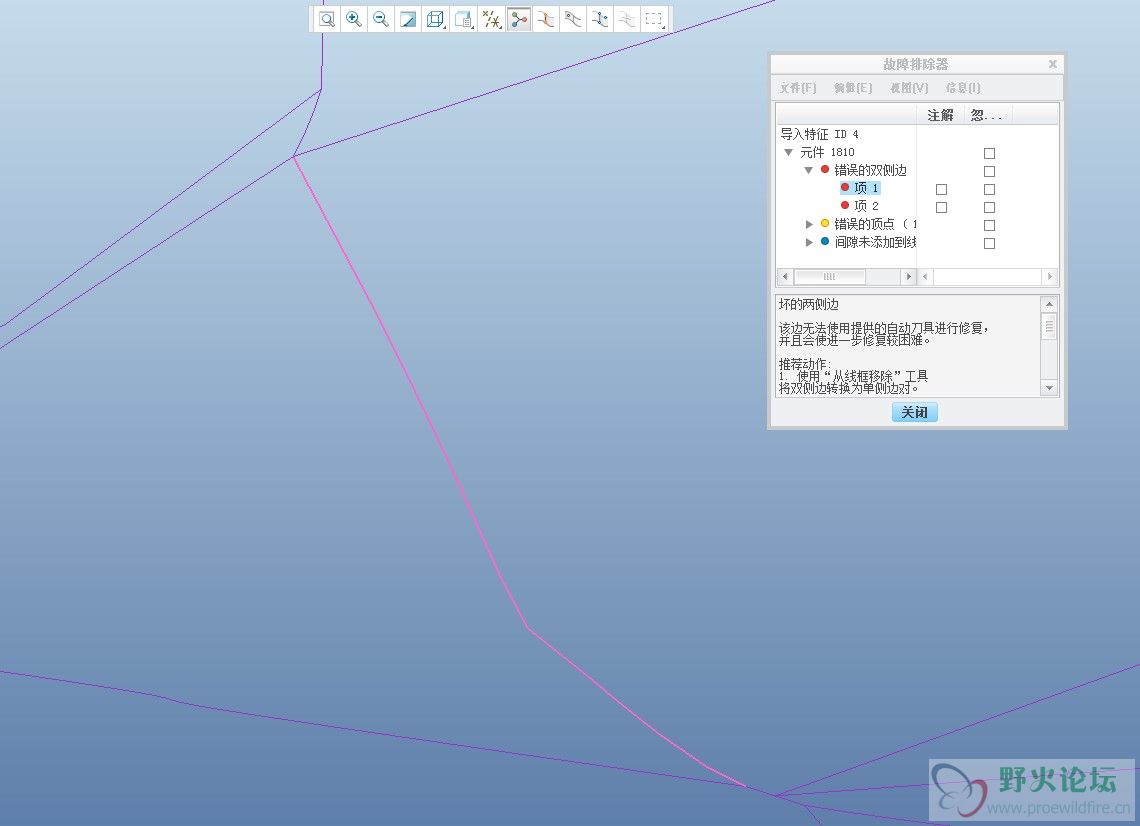Click the checkbox columns' left scroll arrow
Image resolution: width=1140 pixels, height=826 pixels.
tap(926, 276)
